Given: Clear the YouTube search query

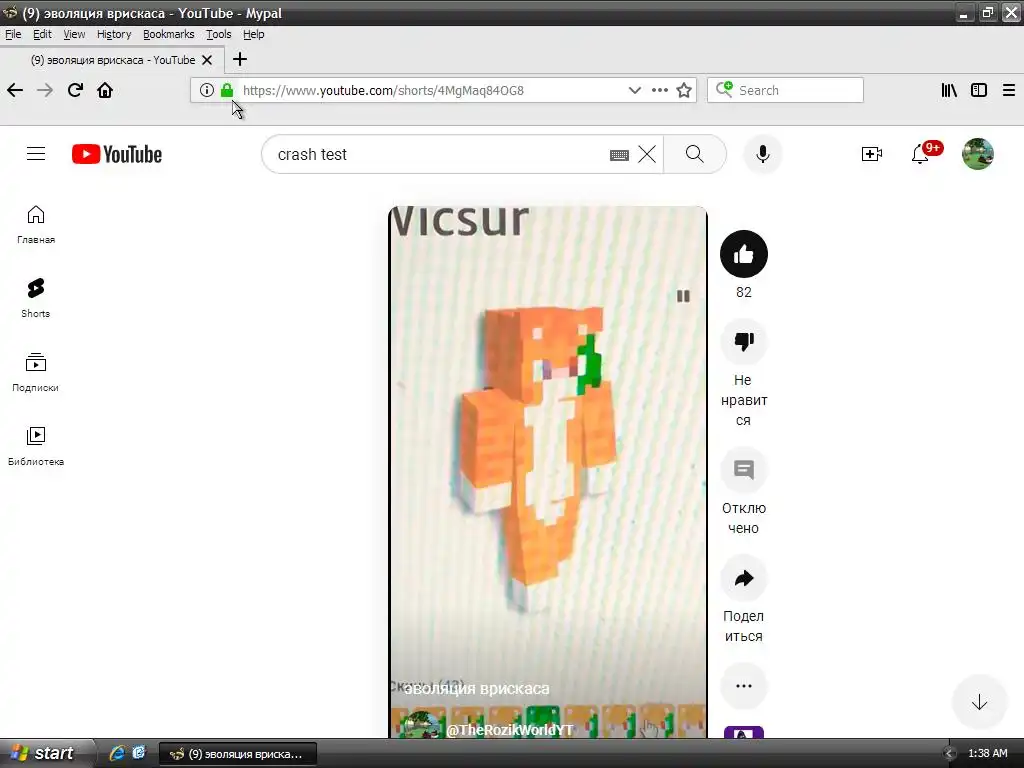Looking at the screenshot, I should 647,154.
